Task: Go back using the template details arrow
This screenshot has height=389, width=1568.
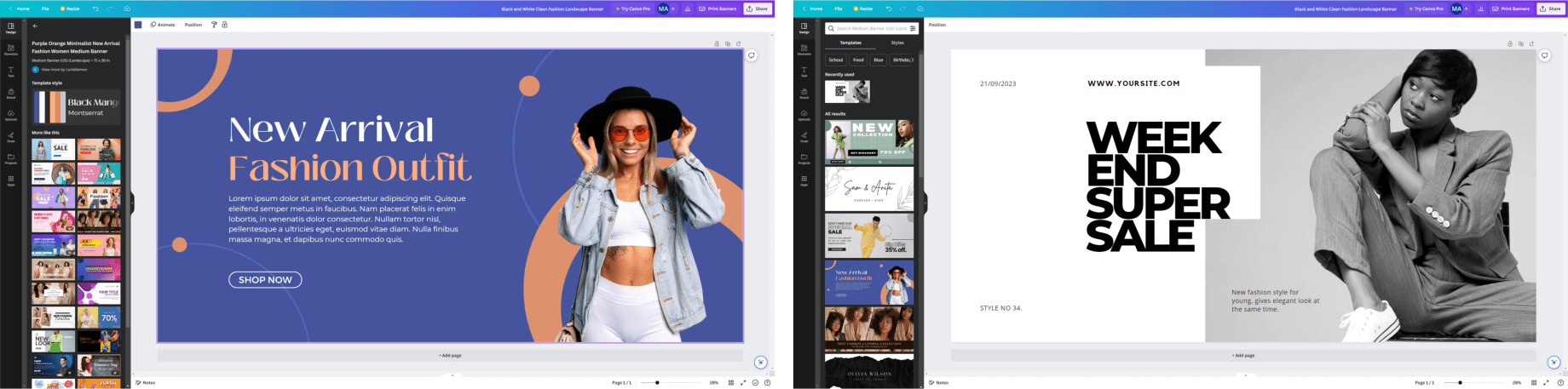Action: (x=35, y=26)
